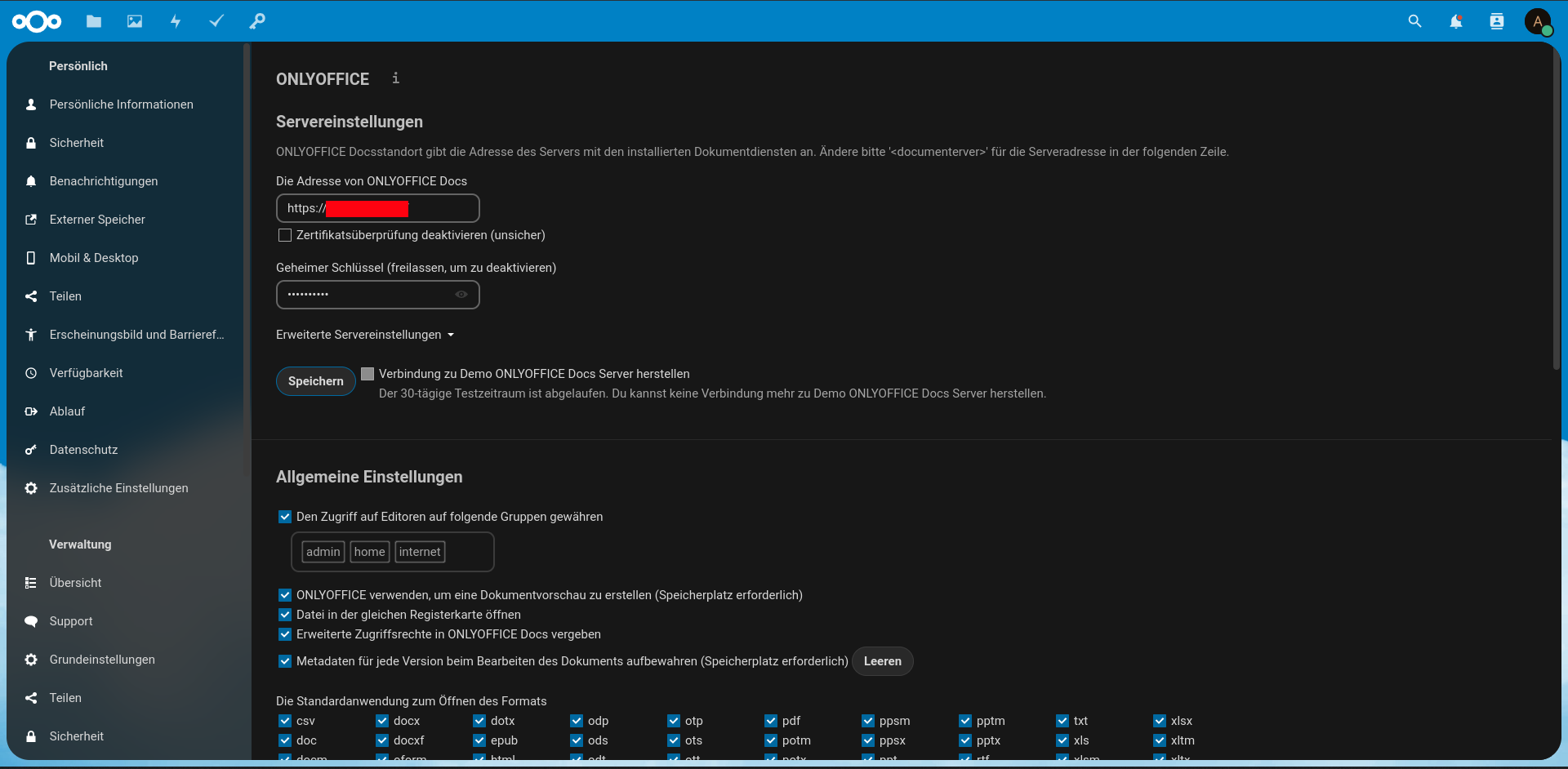Click the key icon beside Datenschutz
This screenshot has width=1568, height=769.
pos(31,450)
